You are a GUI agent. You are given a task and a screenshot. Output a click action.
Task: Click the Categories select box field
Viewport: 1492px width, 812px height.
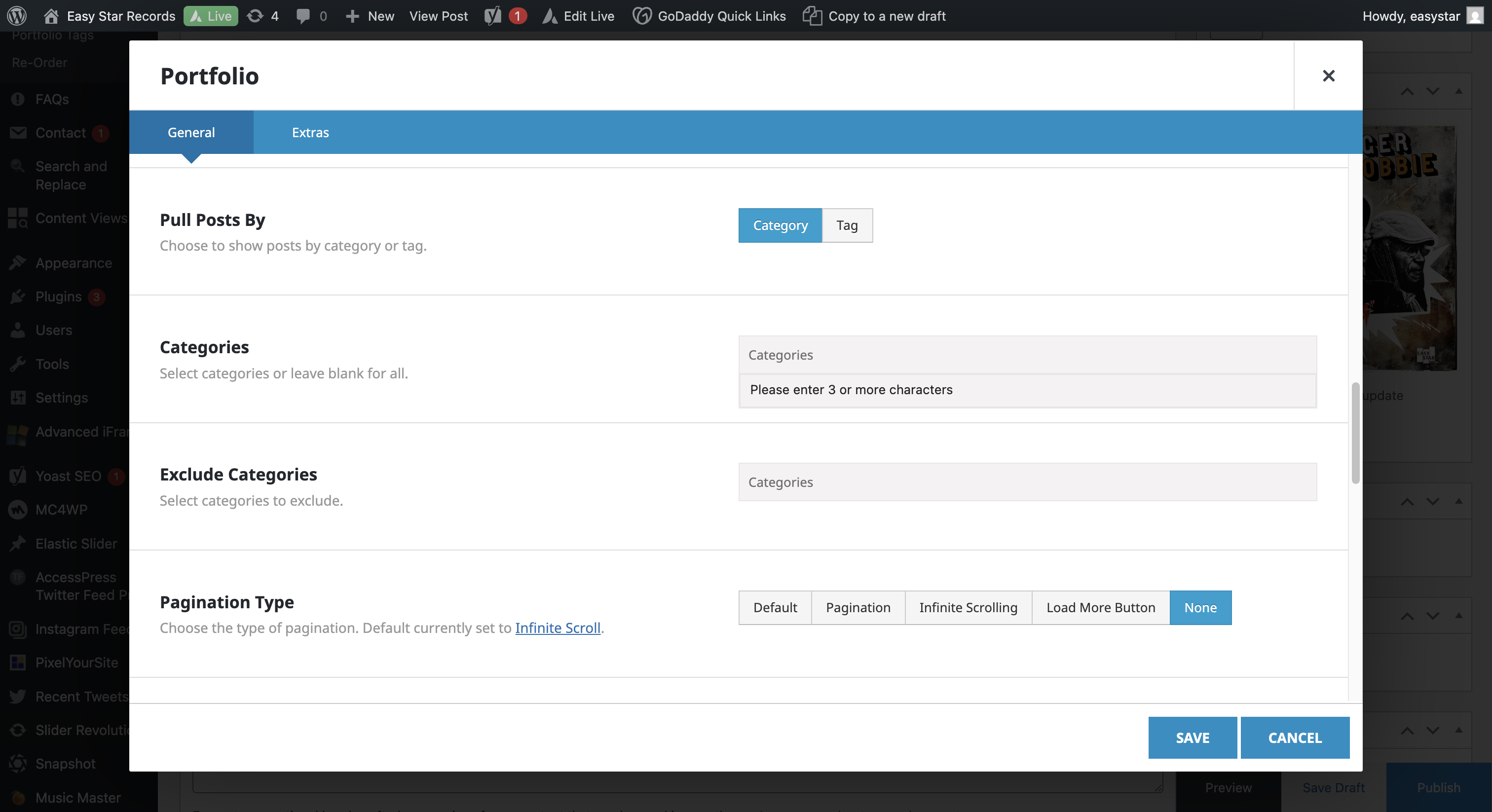click(1027, 355)
